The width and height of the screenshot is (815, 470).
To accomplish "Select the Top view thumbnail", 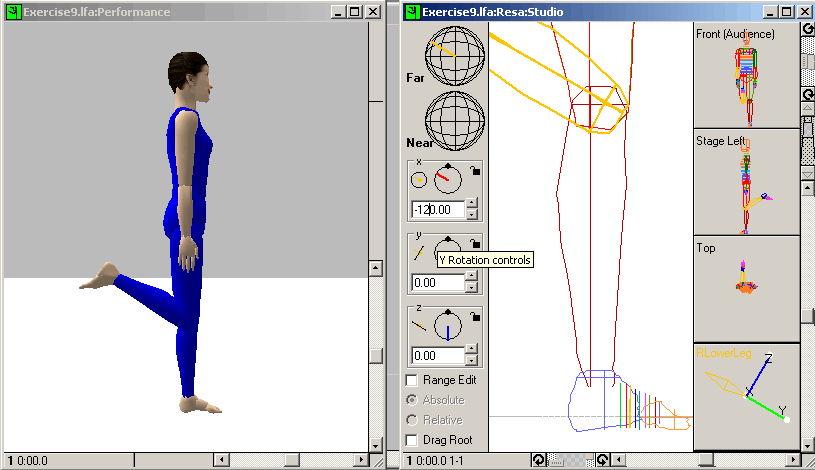I will pyautogui.click(x=746, y=289).
